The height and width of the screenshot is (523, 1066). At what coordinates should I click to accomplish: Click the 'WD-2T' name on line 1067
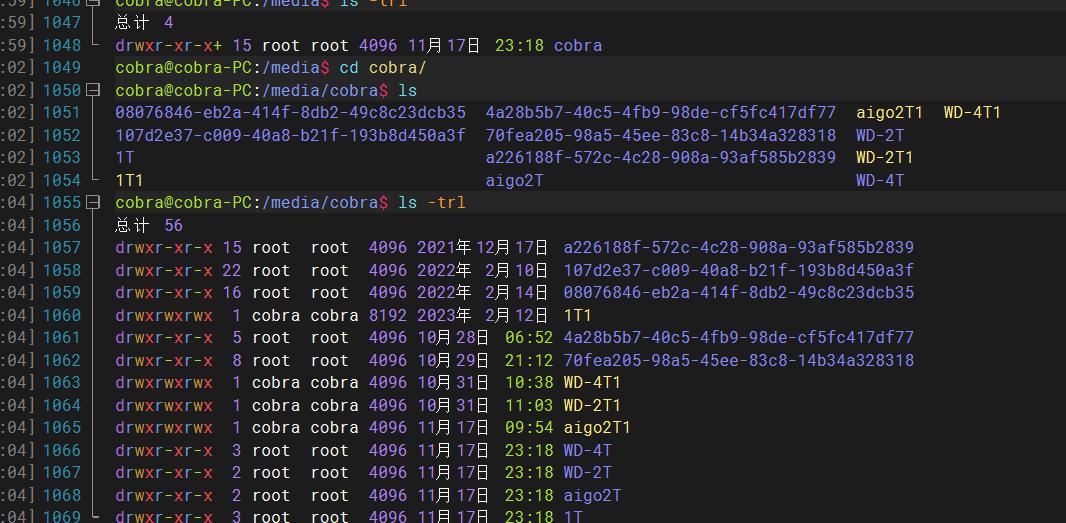pos(587,473)
